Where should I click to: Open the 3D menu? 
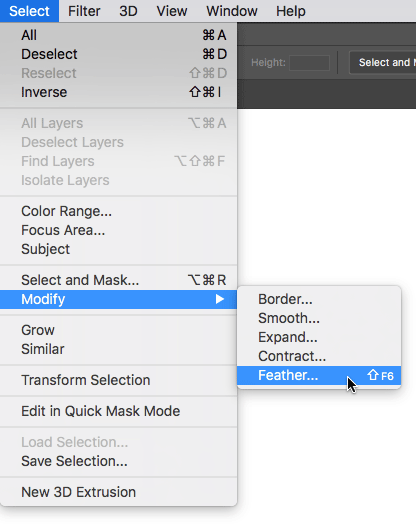pos(128,11)
